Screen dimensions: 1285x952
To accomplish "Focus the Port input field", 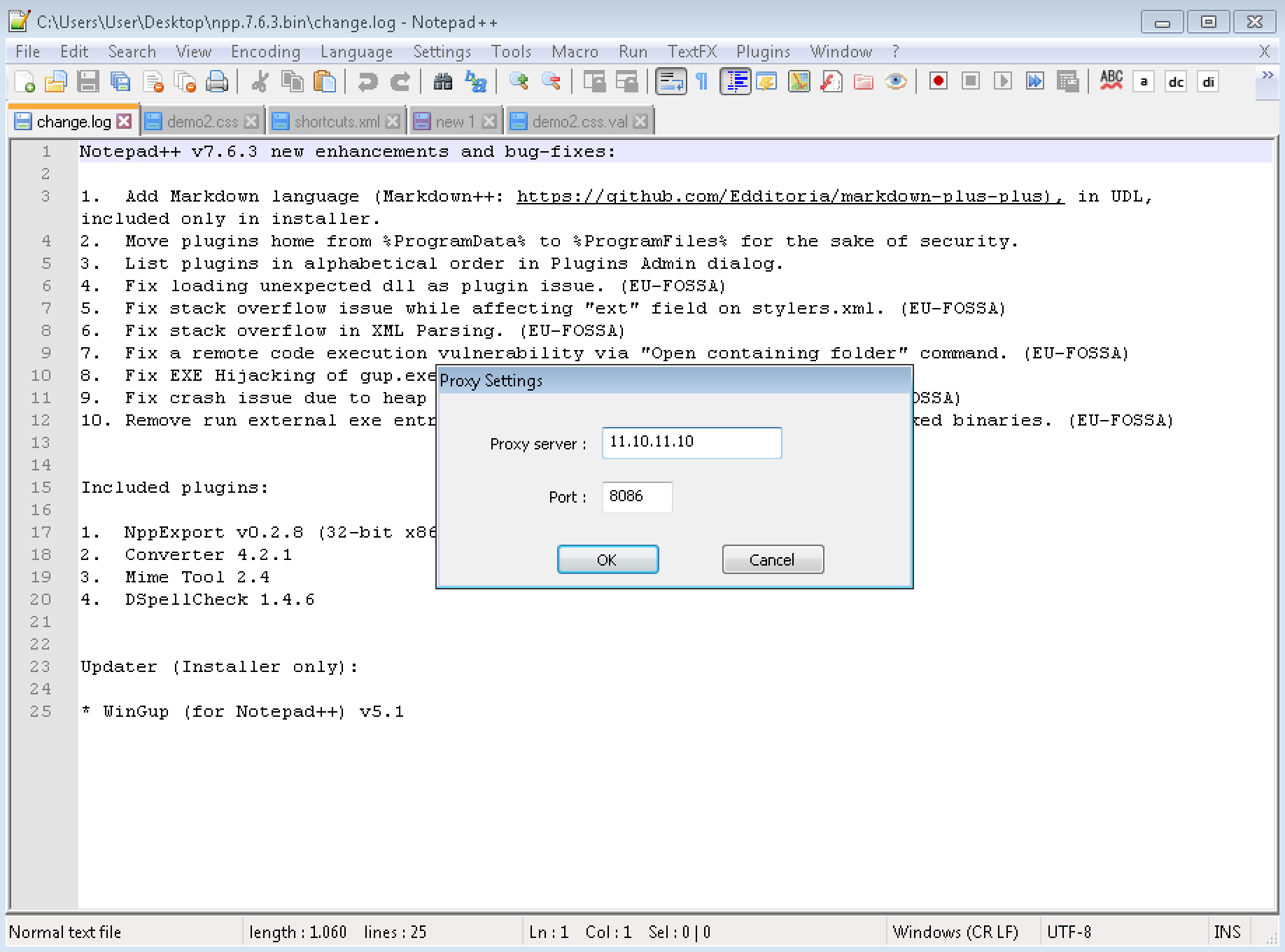I will tap(637, 497).
